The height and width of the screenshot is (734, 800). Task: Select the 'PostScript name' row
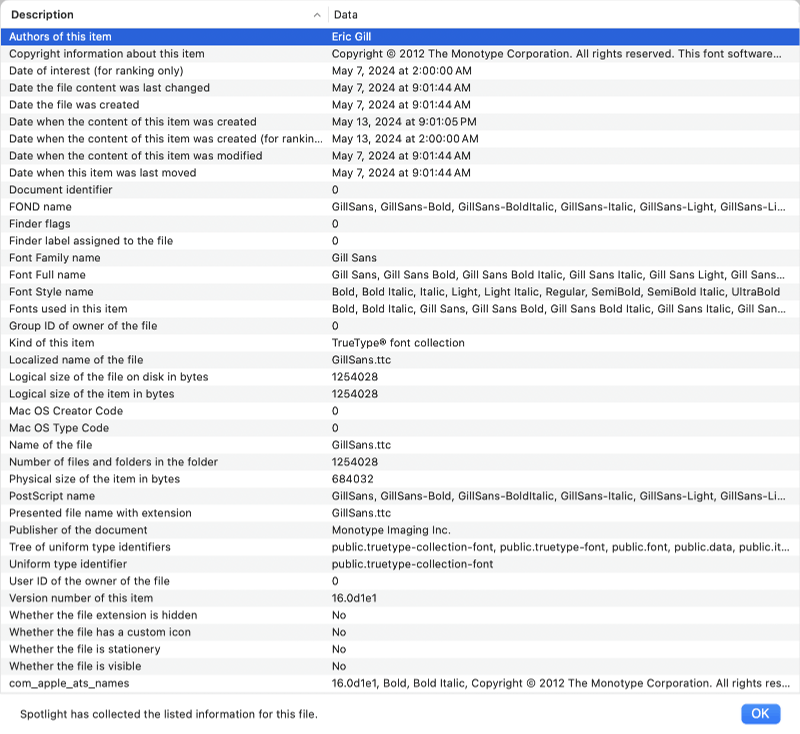tap(400, 496)
